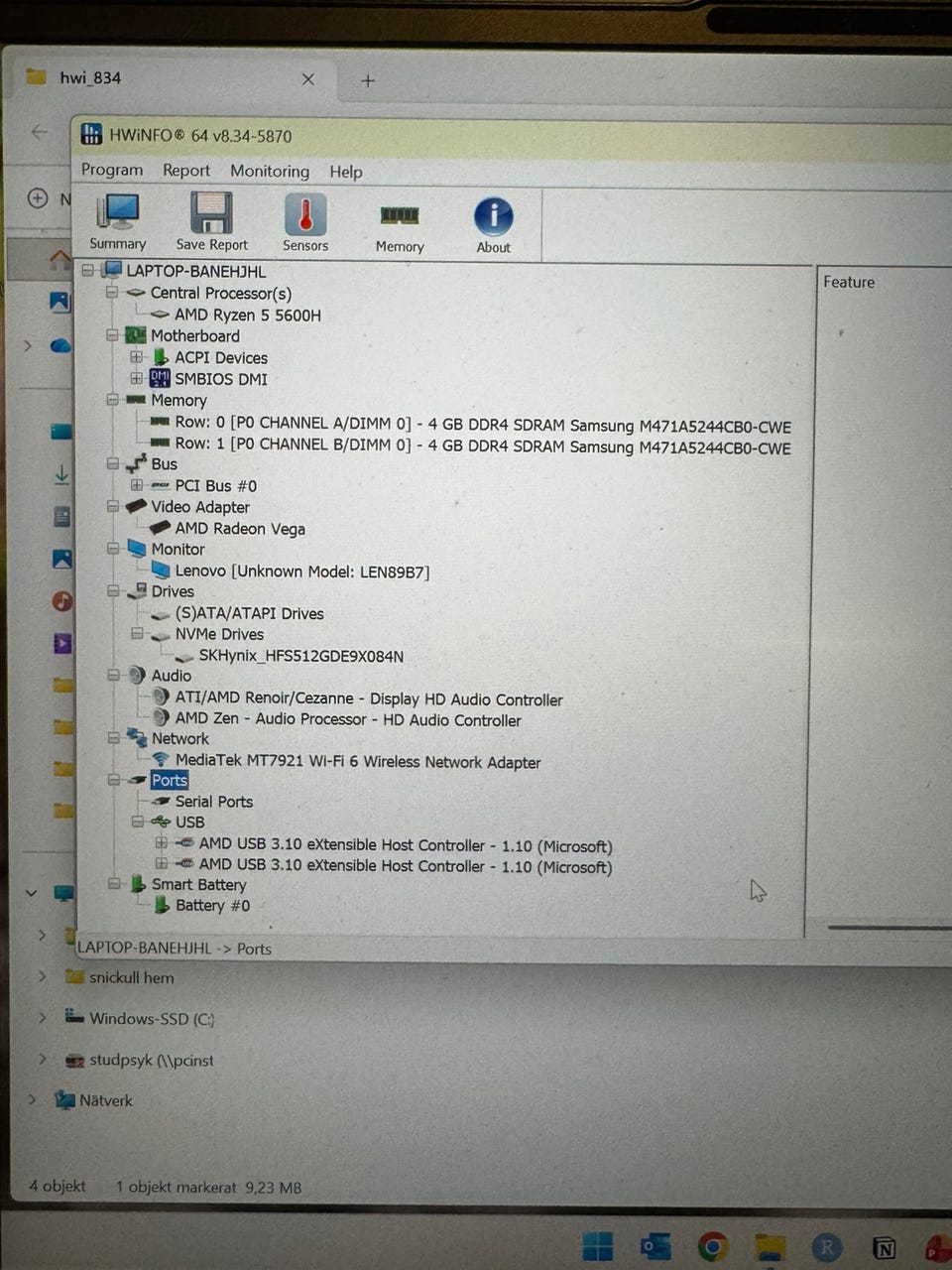Image resolution: width=952 pixels, height=1270 pixels.
Task: Open Outlook from the taskbar
Action: click(655, 1246)
